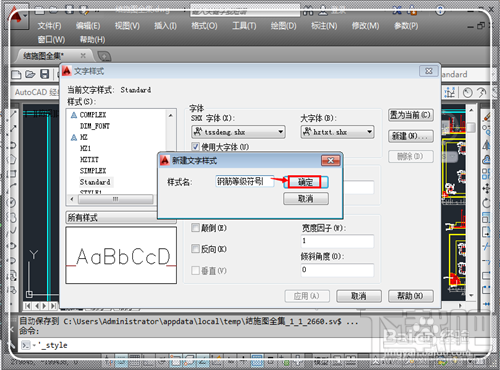The height and width of the screenshot is (370, 500).
Task: Click the New drawing toolbar icon
Action: [16, 74]
